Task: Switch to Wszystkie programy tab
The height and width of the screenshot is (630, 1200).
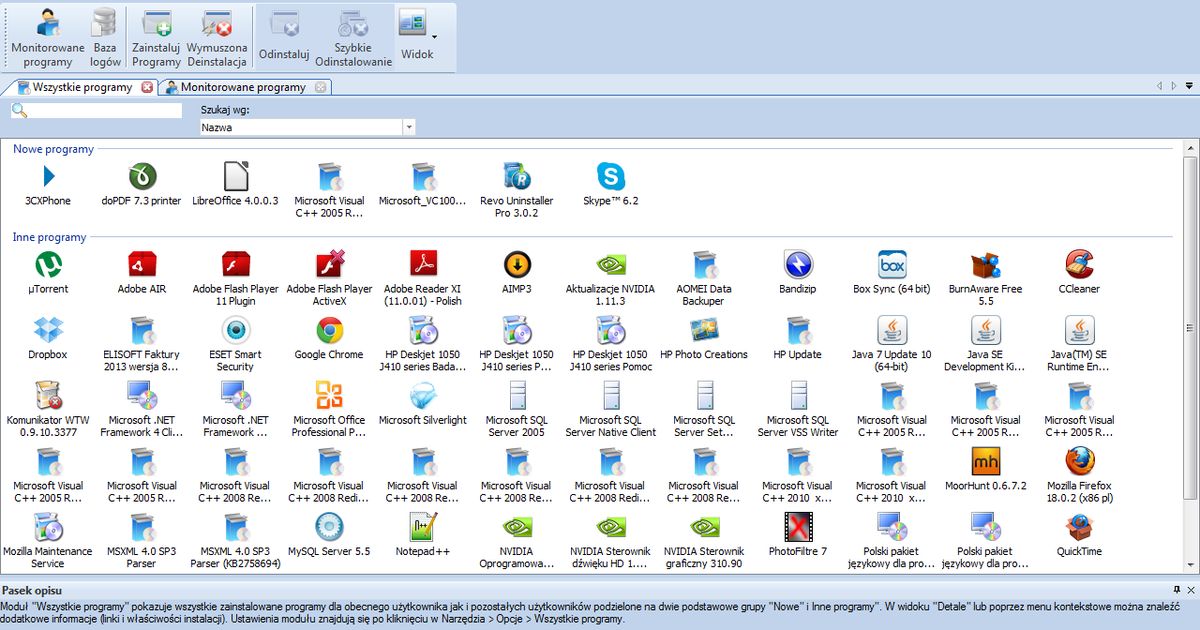Action: coord(80,87)
